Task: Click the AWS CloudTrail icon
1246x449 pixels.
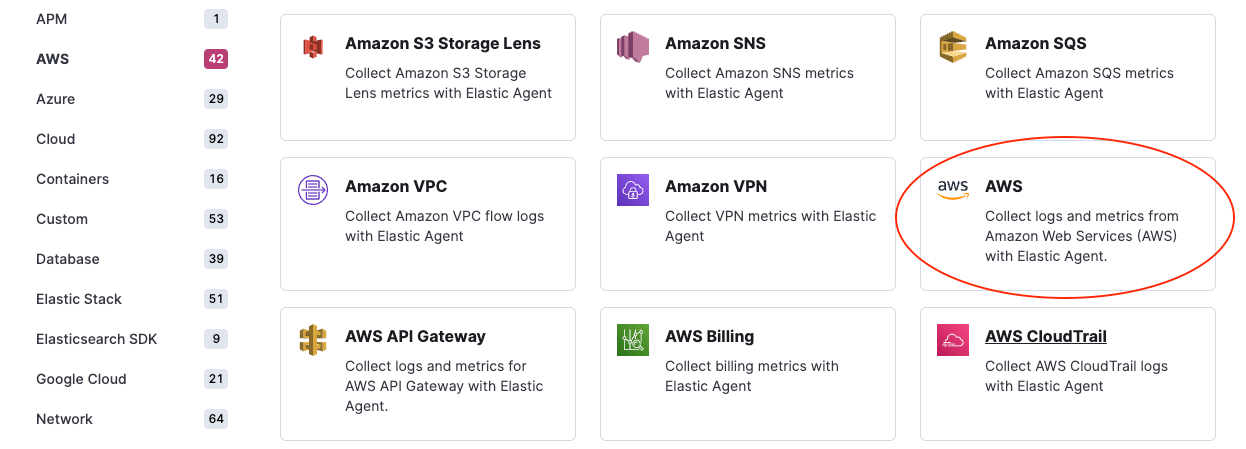Action: pyautogui.click(x=953, y=339)
